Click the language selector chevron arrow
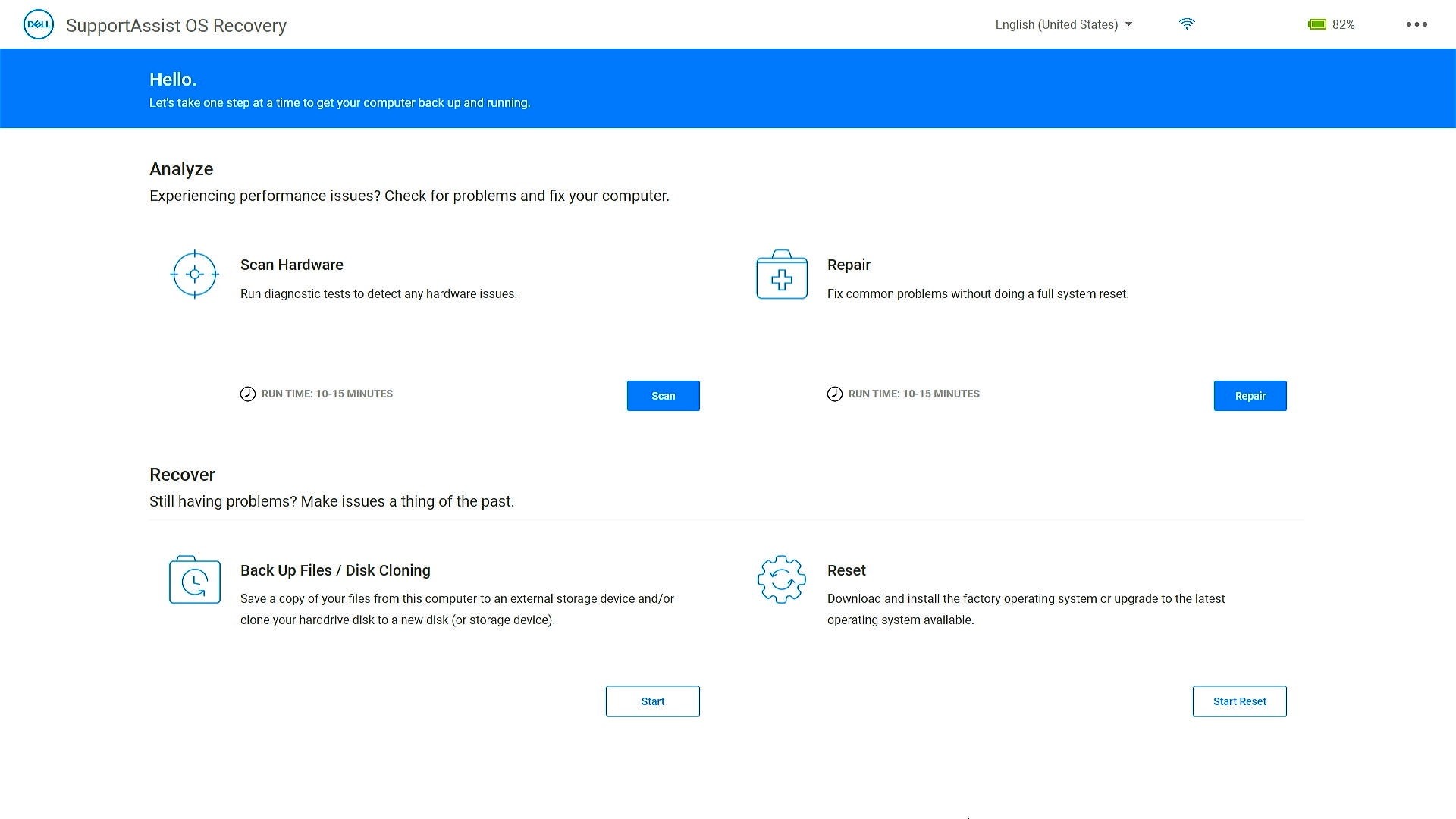 click(x=1129, y=24)
